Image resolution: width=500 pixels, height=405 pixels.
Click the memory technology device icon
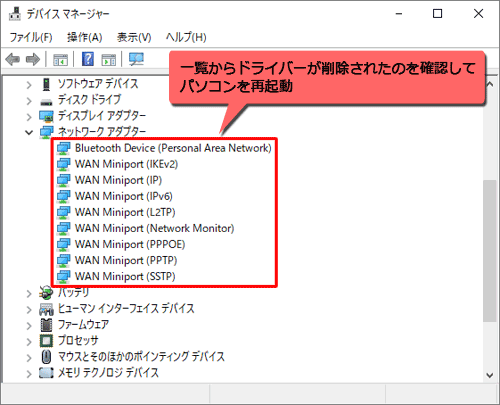(x=46, y=373)
